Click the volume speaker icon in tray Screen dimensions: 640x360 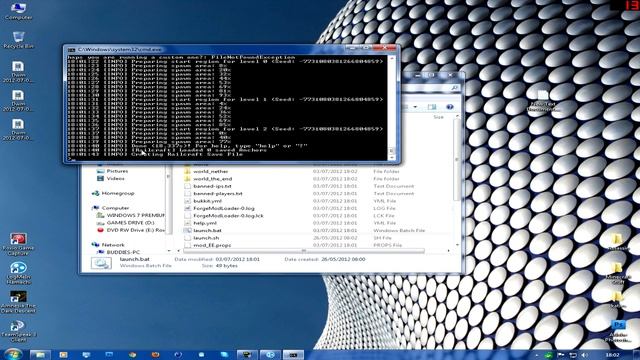tap(585, 355)
